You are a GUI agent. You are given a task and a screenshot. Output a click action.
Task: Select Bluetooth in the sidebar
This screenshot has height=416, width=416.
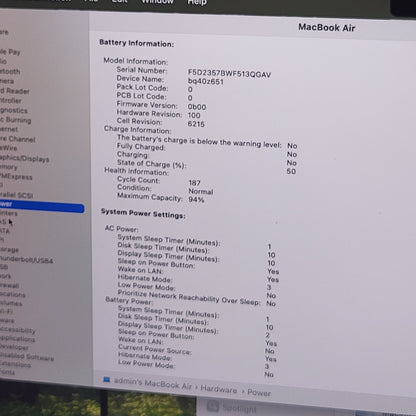tap(10, 71)
